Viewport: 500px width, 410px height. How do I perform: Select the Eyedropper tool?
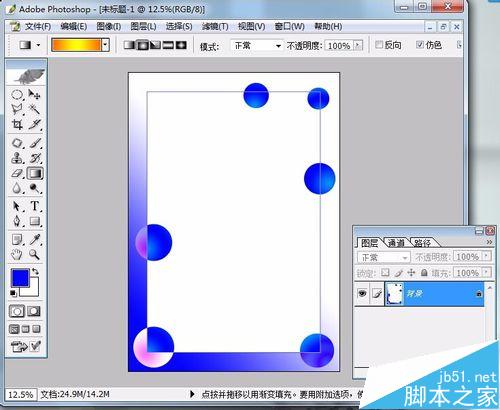click(34, 240)
